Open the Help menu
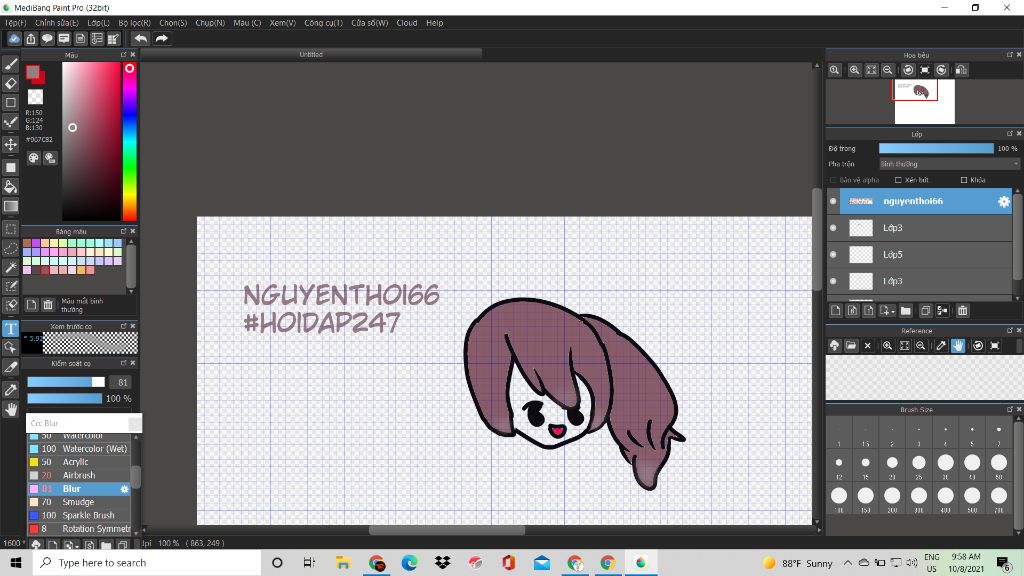1024x576 pixels. tap(434, 23)
